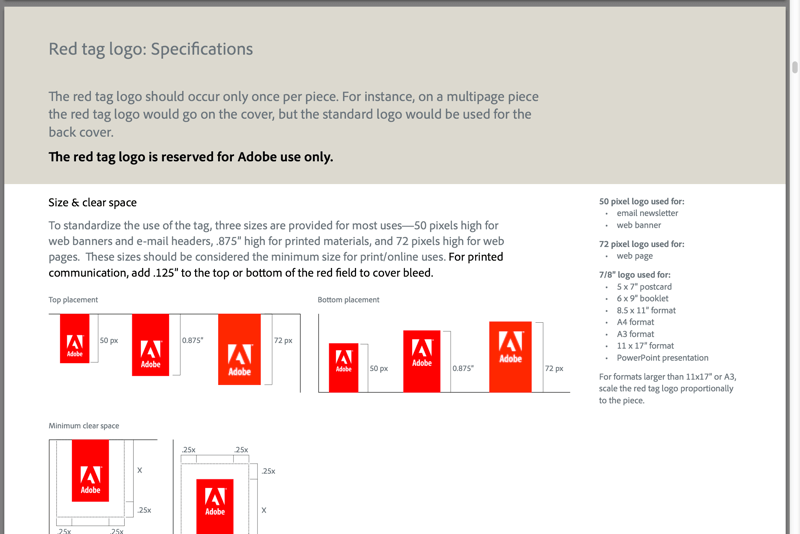Viewport: 800px width, 534px height.
Task: Select the 0.875" Adobe logo under Bottom placement
Action: pyautogui.click(x=422, y=362)
